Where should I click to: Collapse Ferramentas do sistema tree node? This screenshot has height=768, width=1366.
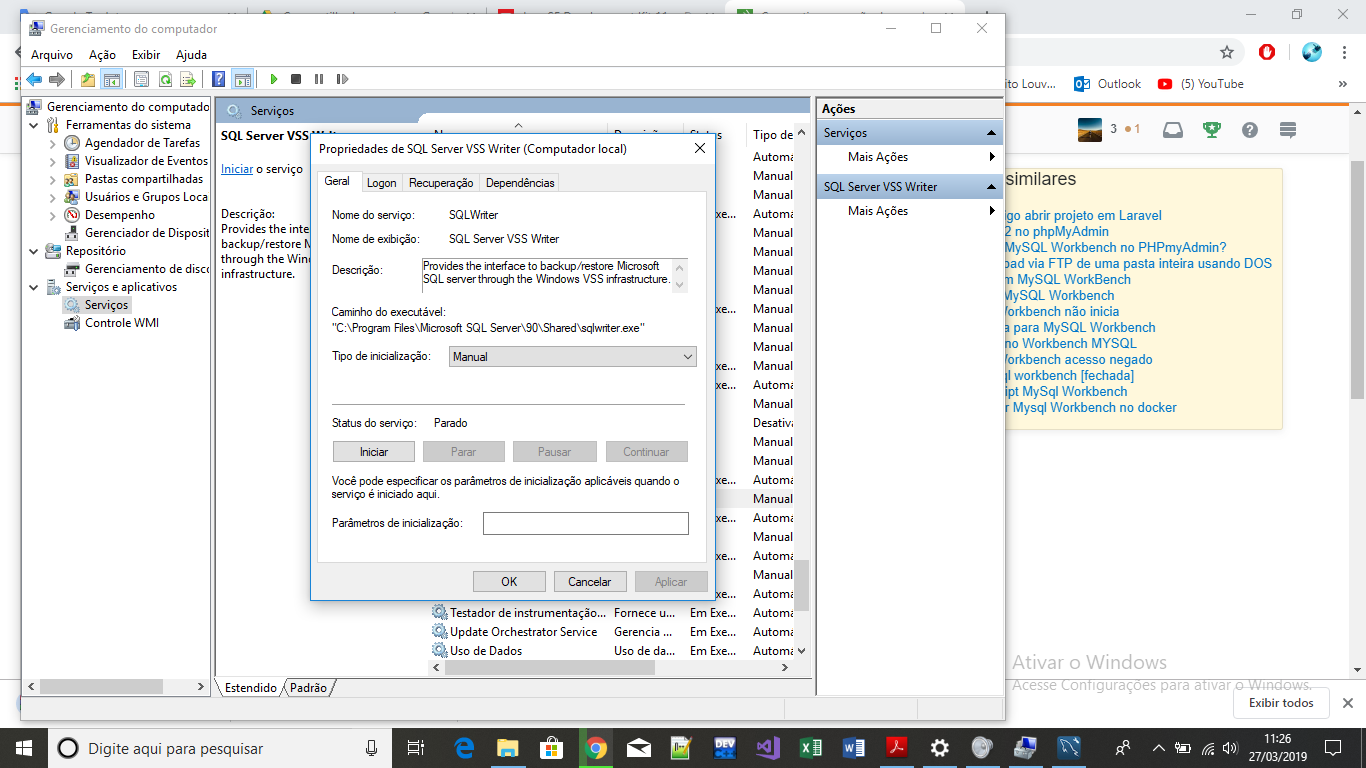pyautogui.click(x=35, y=125)
